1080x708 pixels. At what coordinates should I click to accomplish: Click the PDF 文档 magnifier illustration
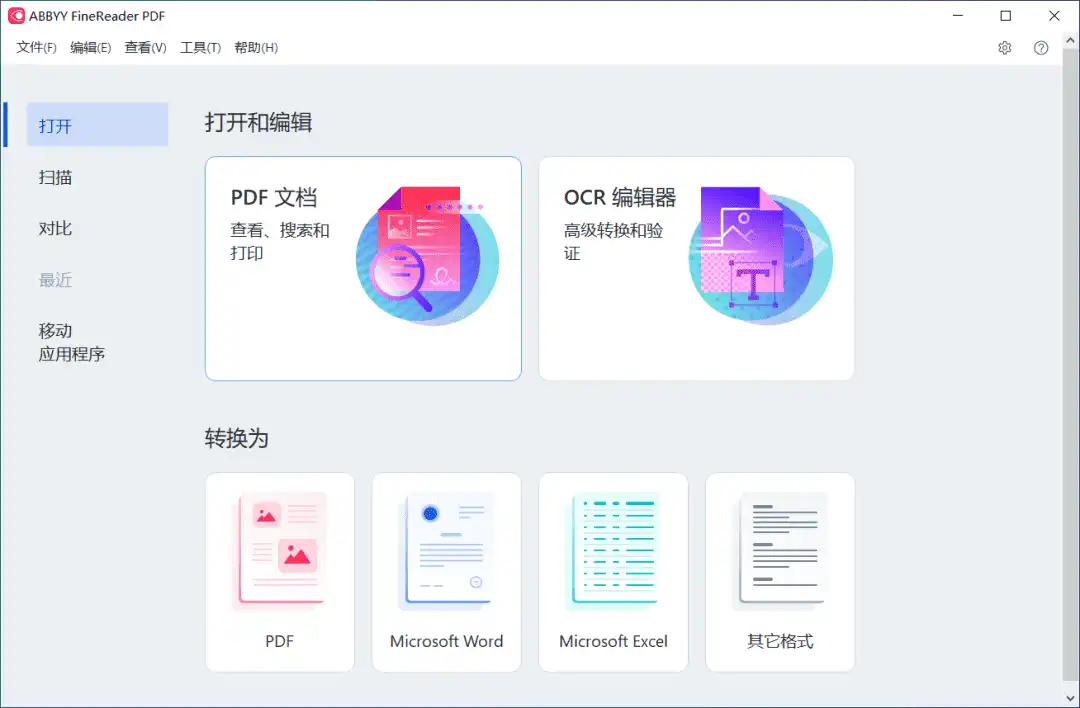(x=428, y=256)
